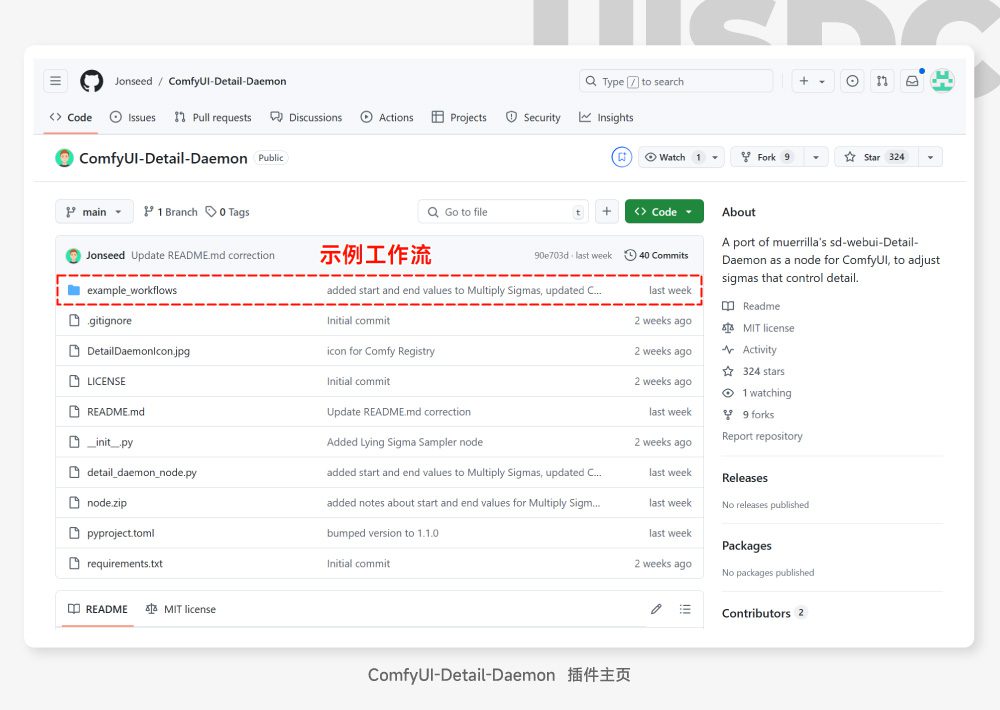Open the notifications inbox icon

[x=913, y=81]
